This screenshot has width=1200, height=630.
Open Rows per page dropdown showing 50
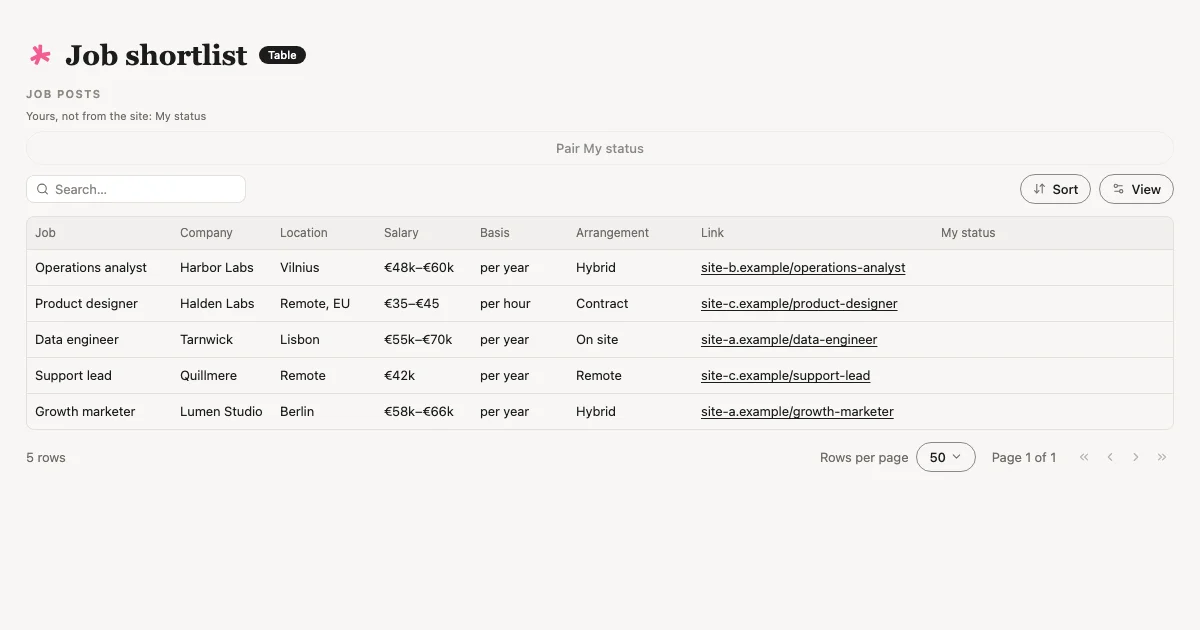pos(946,457)
